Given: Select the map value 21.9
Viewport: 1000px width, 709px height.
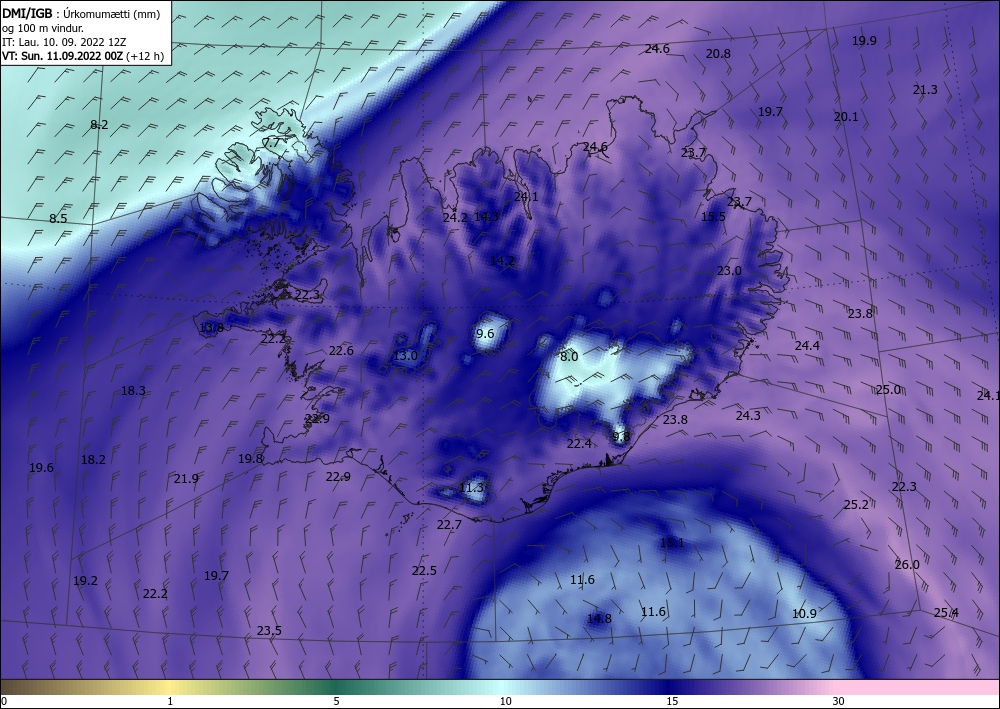Looking at the screenshot, I should [x=186, y=479].
